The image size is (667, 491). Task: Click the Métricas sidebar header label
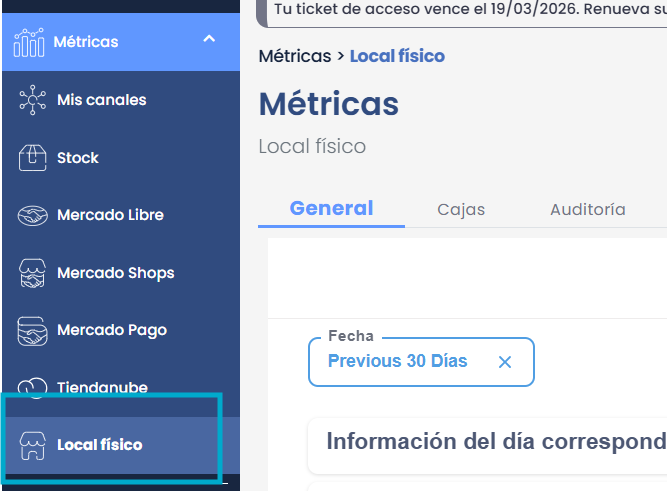[86, 42]
